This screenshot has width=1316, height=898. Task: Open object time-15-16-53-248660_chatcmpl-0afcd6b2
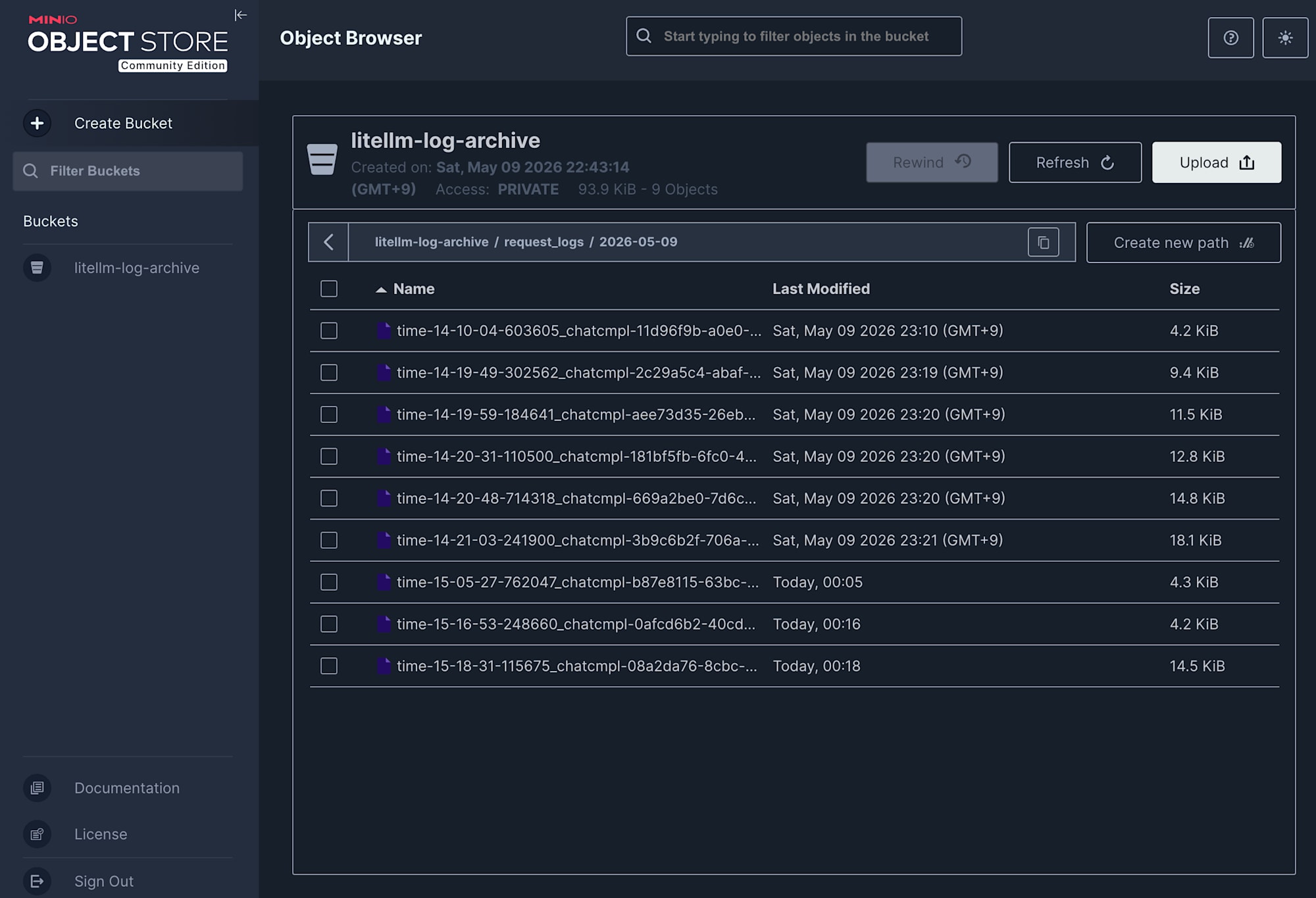coord(576,624)
